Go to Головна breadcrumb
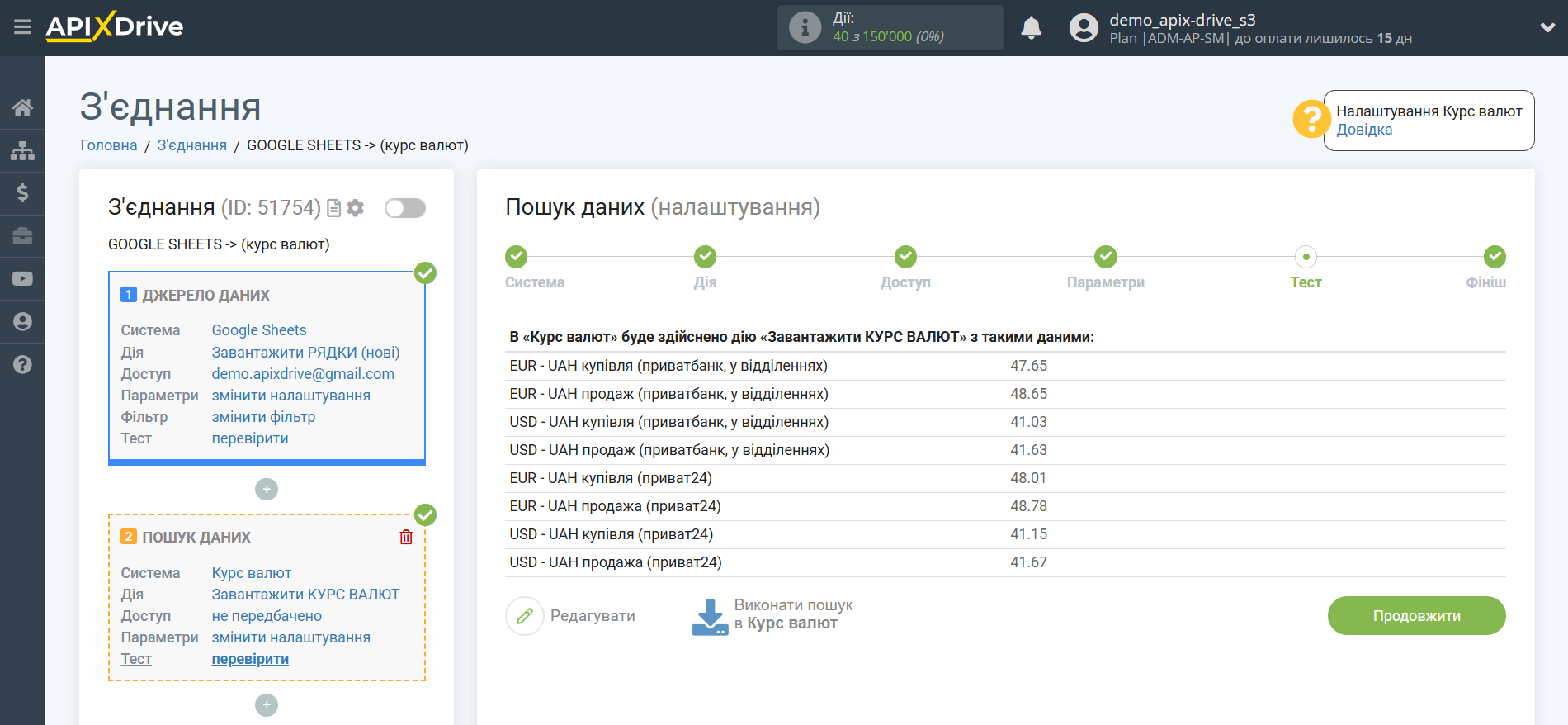The image size is (1568, 725). click(x=109, y=145)
